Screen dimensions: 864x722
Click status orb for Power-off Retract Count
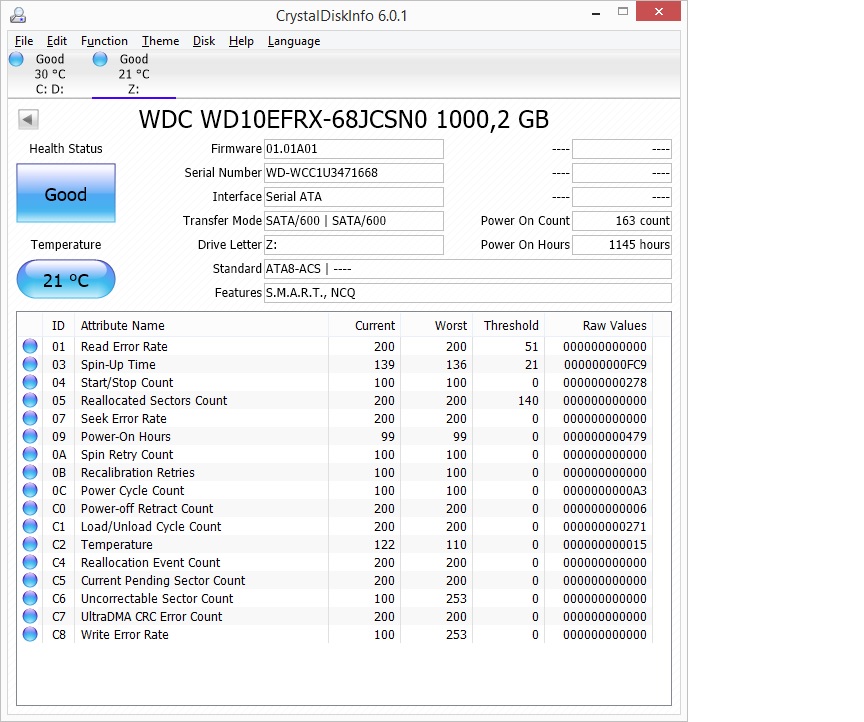(30, 508)
